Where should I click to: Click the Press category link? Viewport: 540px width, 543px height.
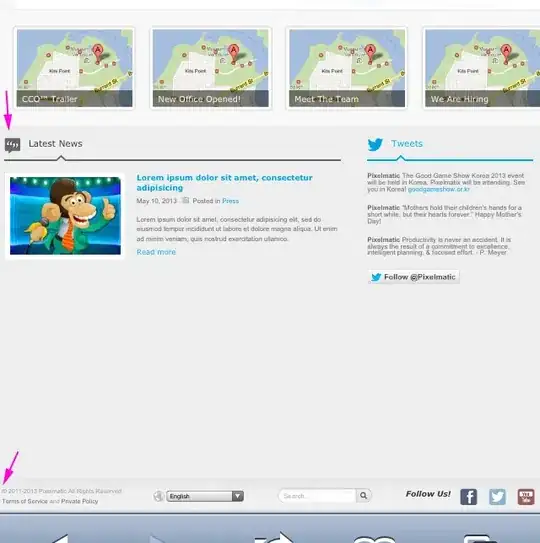coord(230,201)
